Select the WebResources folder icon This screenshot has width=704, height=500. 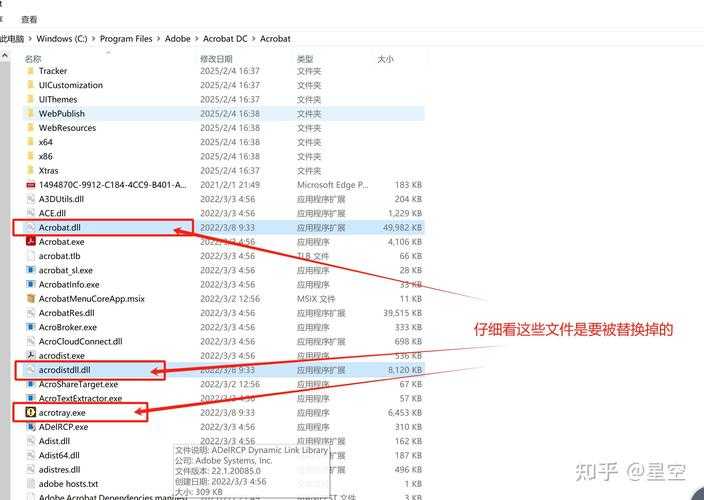click(x=30, y=128)
